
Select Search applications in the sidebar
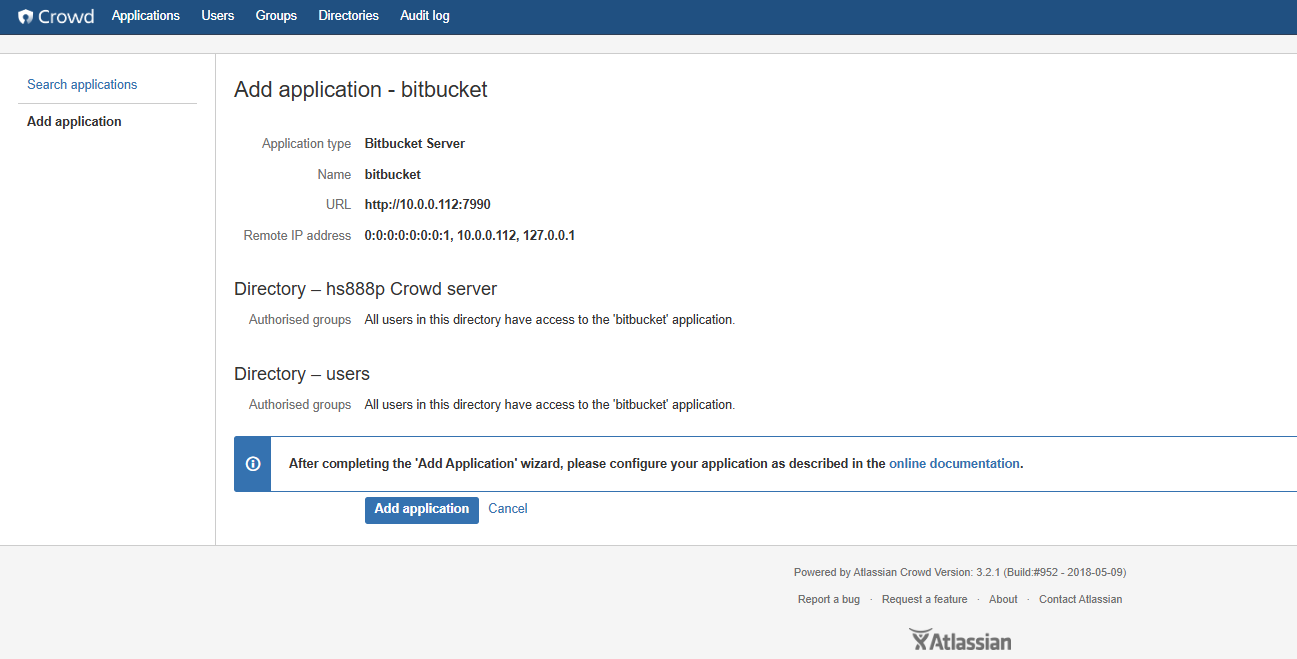(x=82, y=85)
